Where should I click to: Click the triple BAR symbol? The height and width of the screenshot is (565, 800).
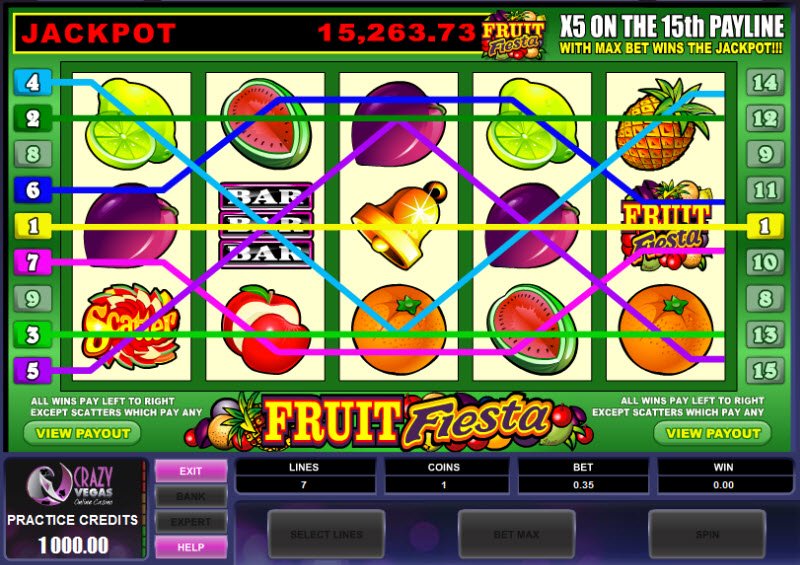(266, 225)
